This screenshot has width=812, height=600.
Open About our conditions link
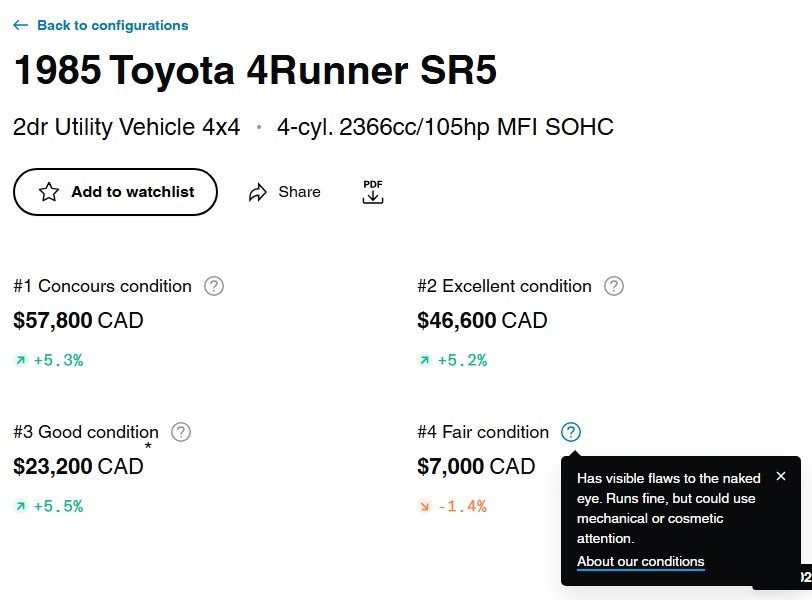[x=640, y=561]
